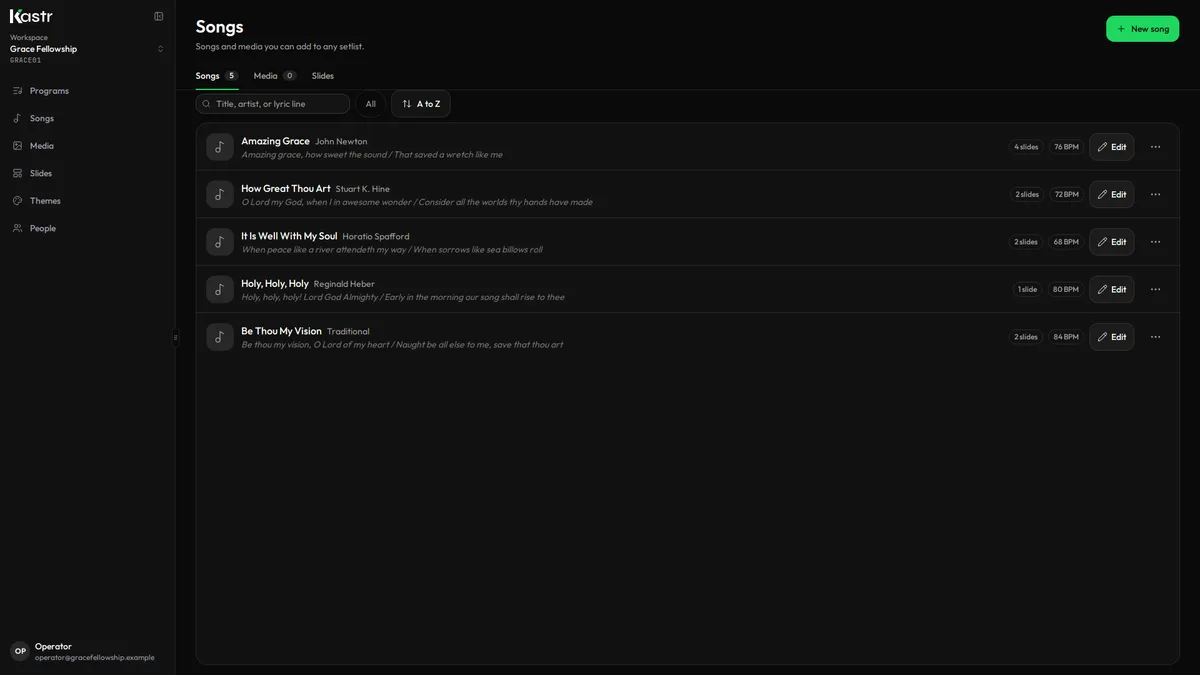
Task: Click the 76 BPM badge
Action: coord(1066,147)
